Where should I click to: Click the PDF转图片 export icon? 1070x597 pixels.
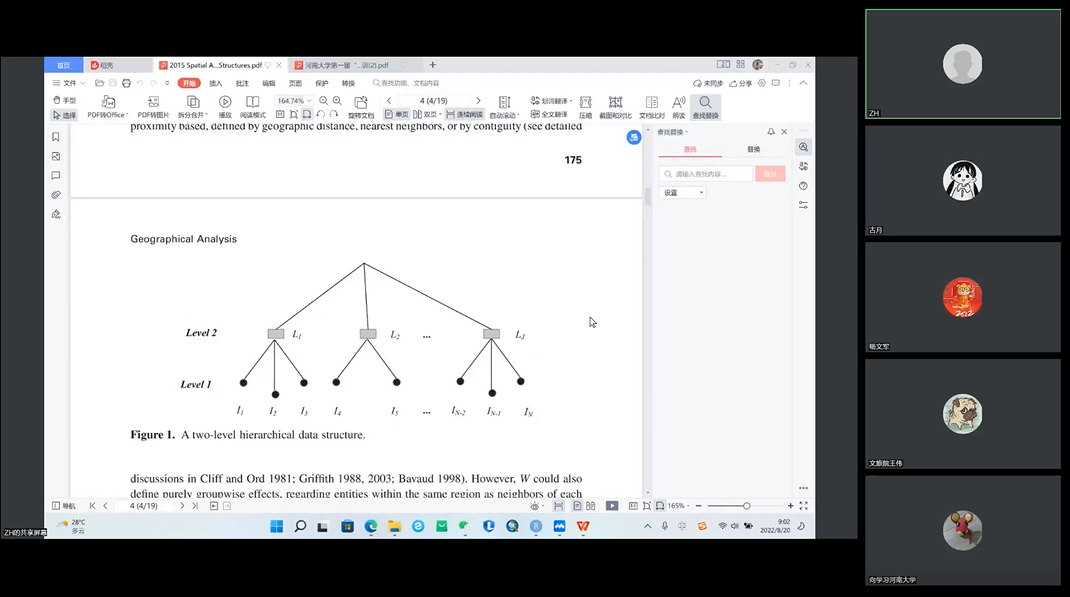[153, 102]
